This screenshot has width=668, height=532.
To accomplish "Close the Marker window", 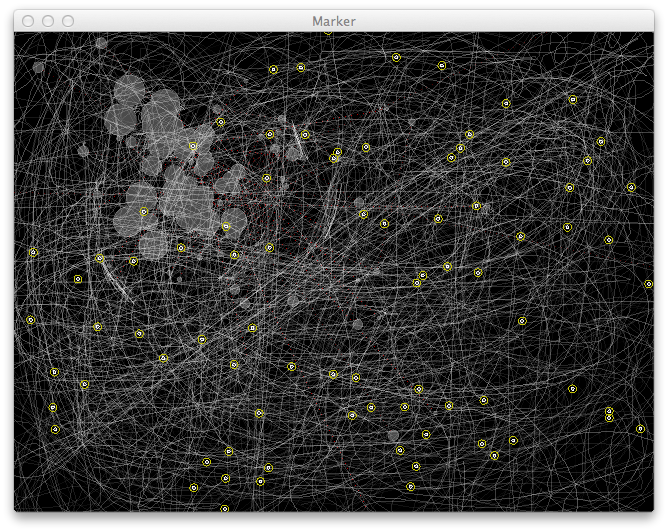I will pos(28,21).
